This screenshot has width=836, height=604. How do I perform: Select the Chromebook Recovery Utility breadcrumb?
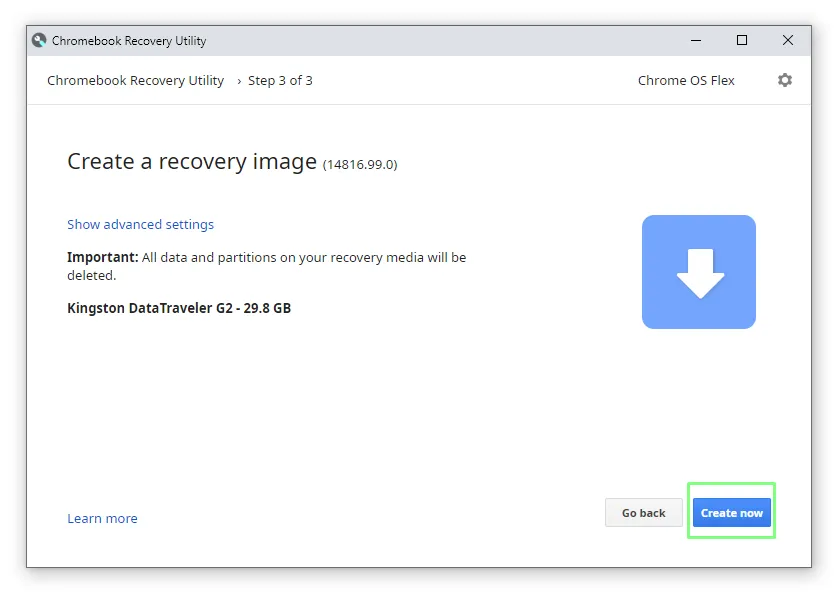click(135, 81)
